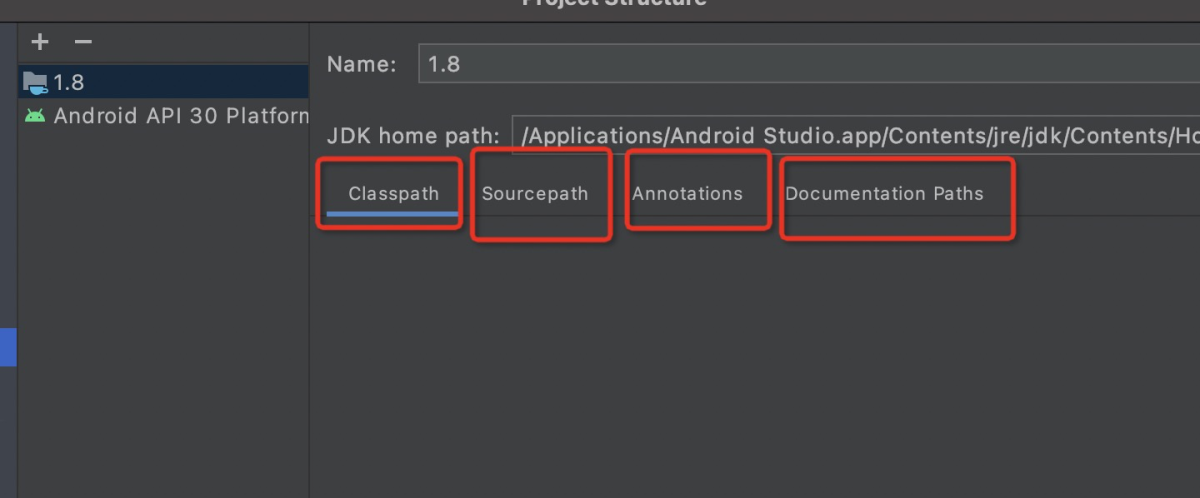Select the 1.8 SDK entry
Viewport: 1200px width, 498px height.
coord(163,82)
